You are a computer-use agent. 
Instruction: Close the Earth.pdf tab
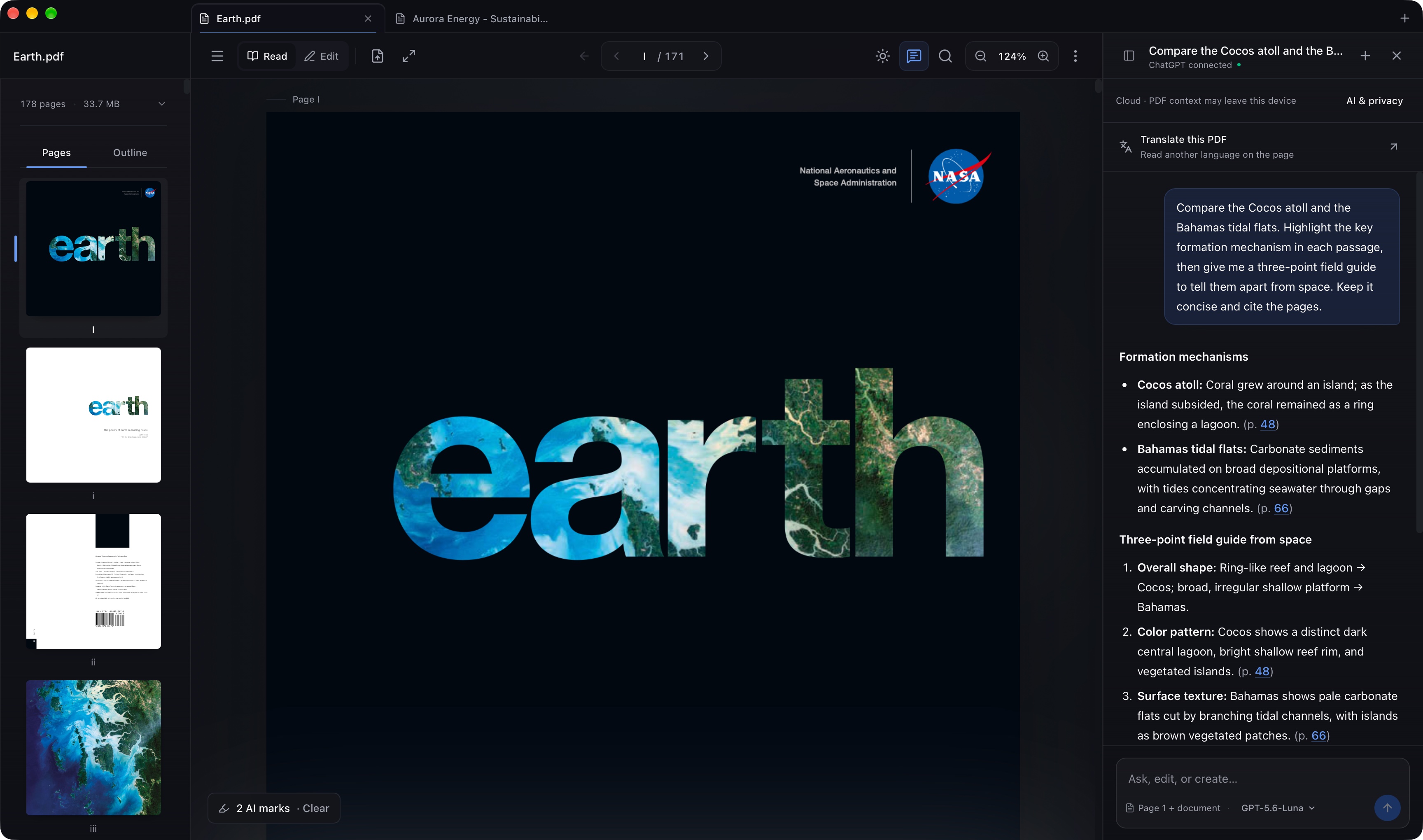pos(368,19)
